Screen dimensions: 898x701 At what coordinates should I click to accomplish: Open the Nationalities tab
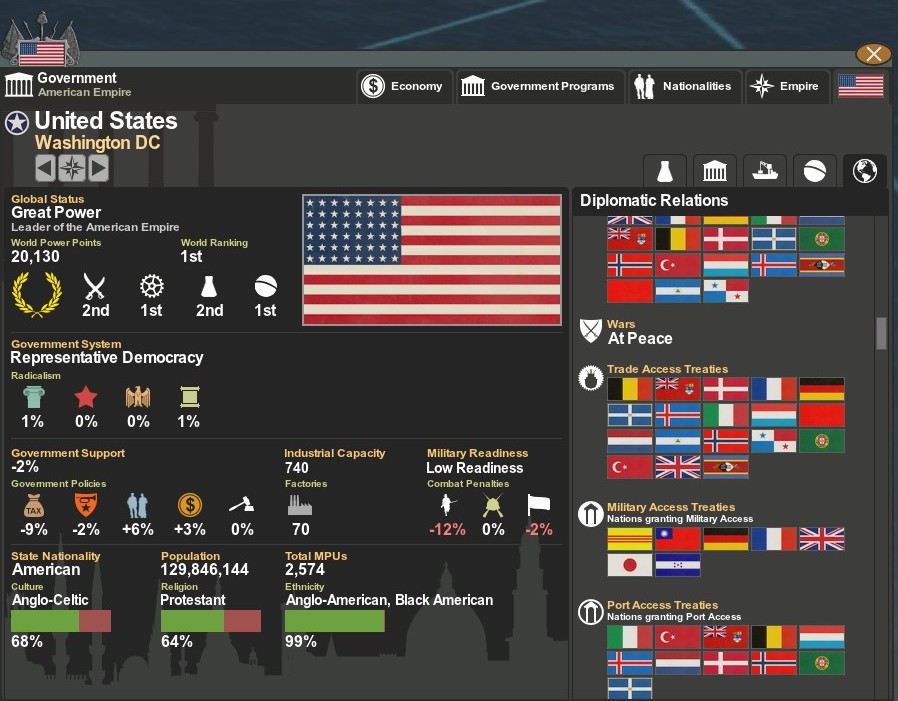coord(686,86)
